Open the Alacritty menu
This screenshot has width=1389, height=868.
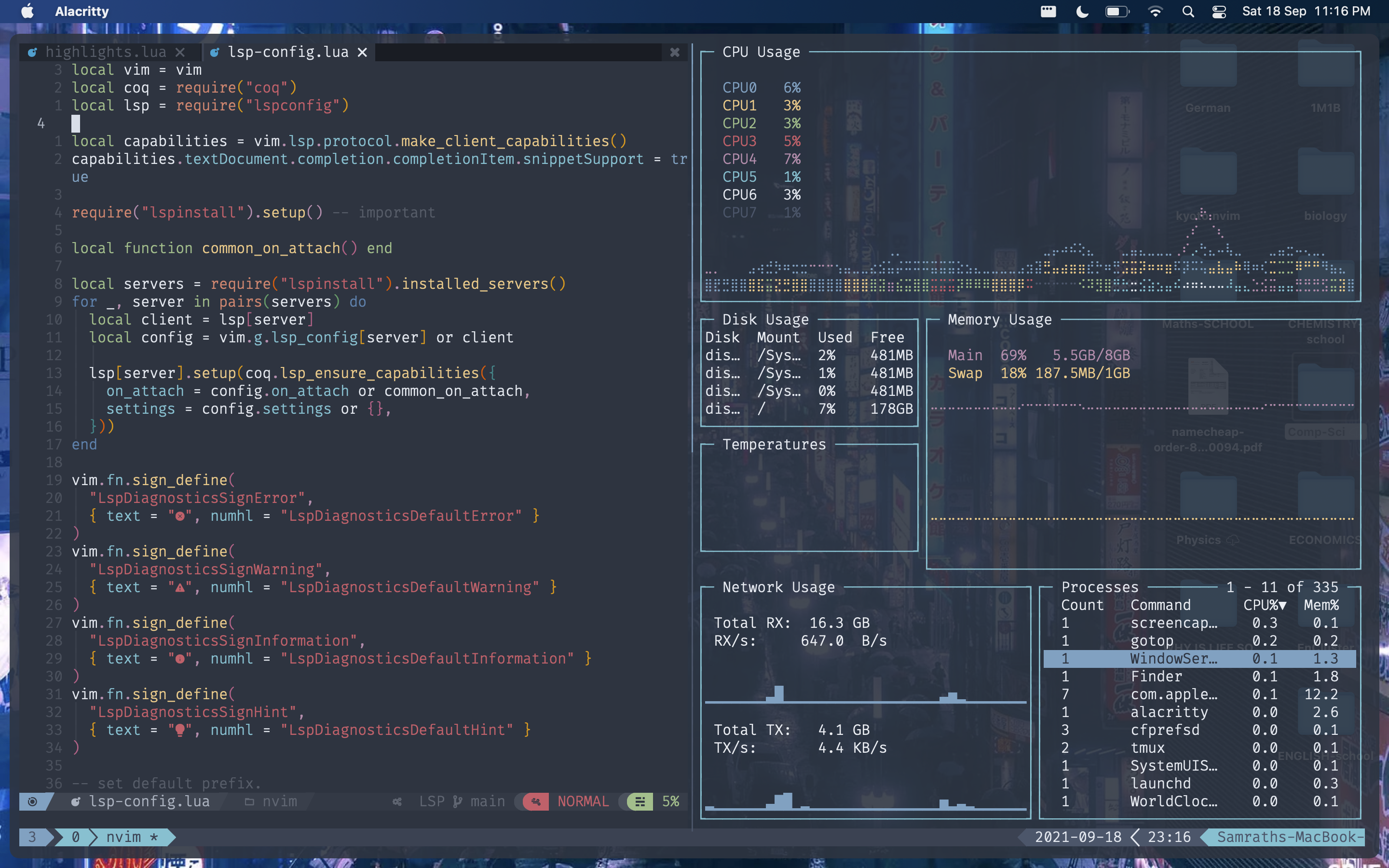click(x=82, y=12)
